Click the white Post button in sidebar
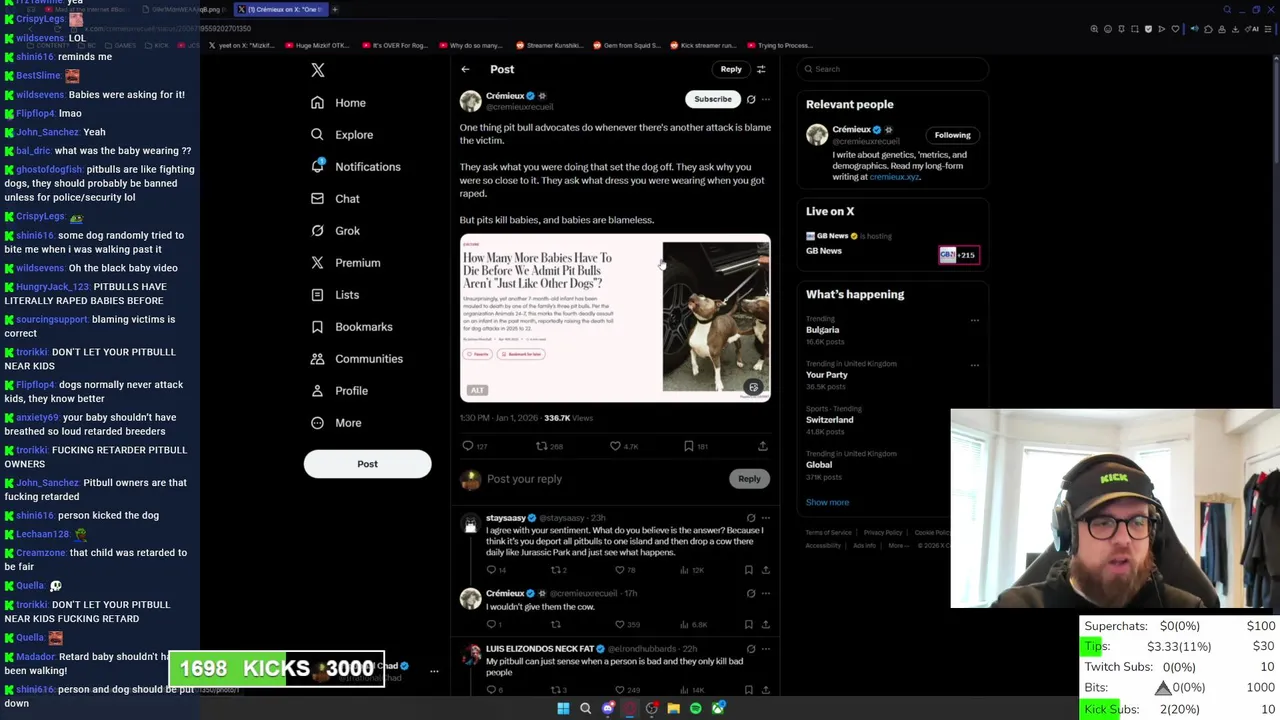 click(x=367, y=464)
